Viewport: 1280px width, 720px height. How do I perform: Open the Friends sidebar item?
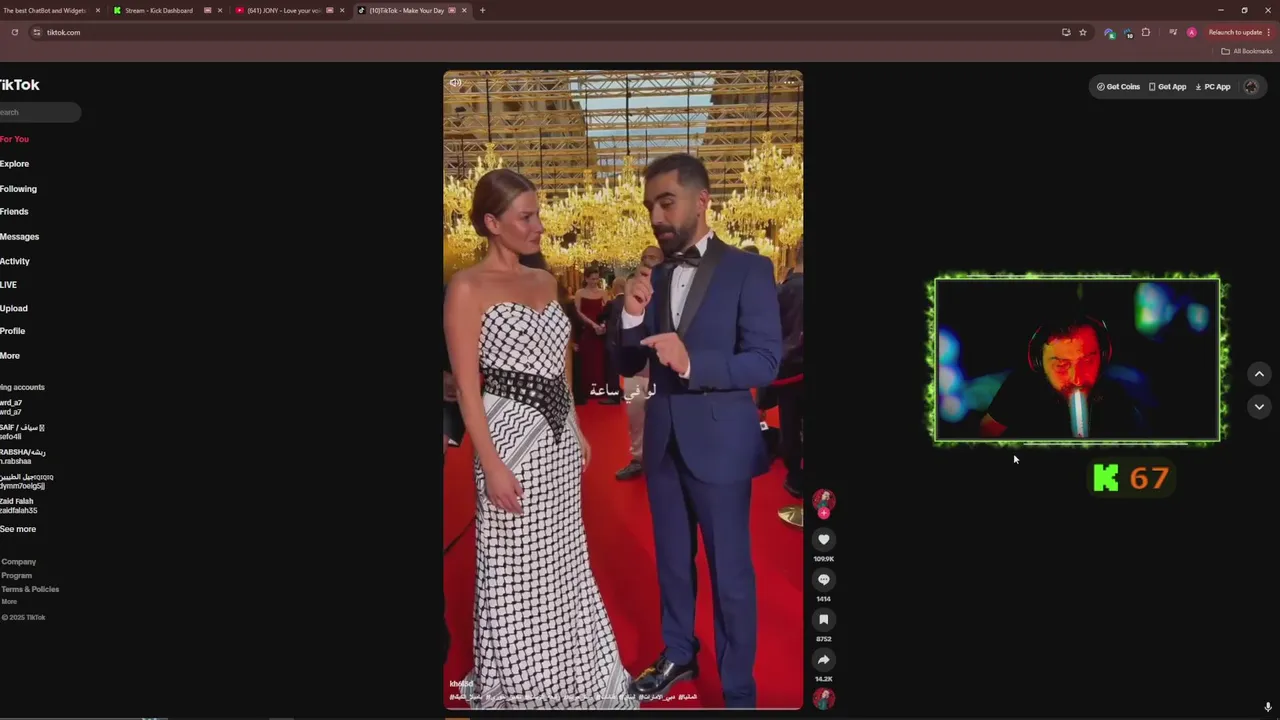pyautogui.click(x=14, y=212)
